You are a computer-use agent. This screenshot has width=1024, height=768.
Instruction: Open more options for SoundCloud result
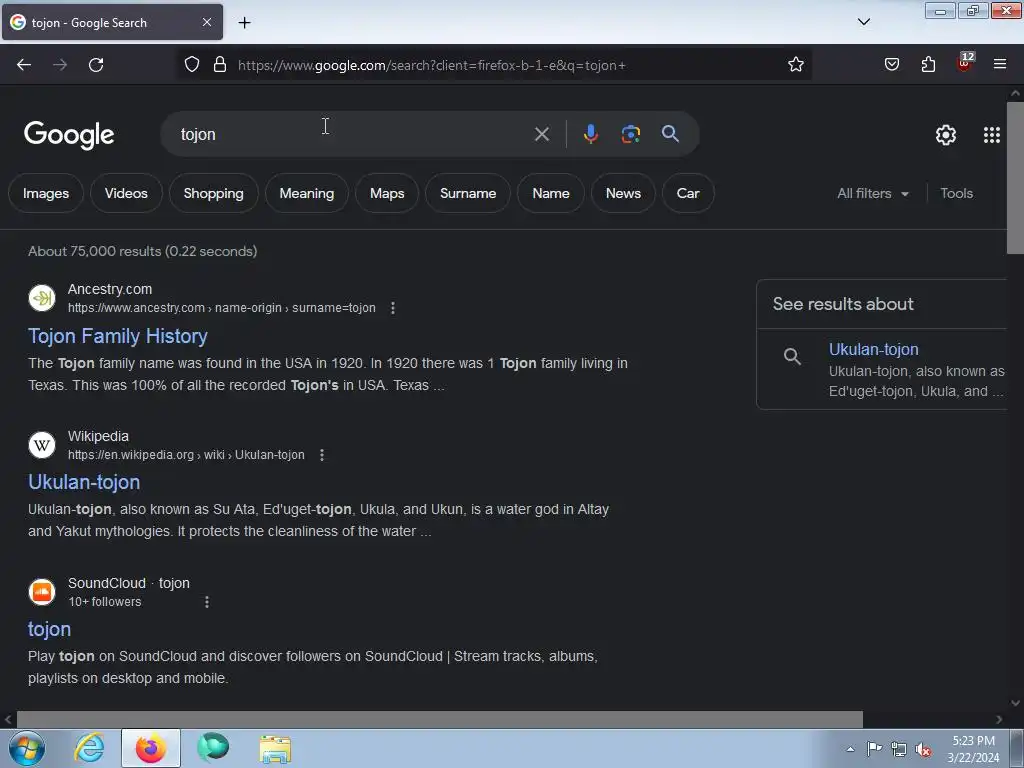[x=207, y=601]
